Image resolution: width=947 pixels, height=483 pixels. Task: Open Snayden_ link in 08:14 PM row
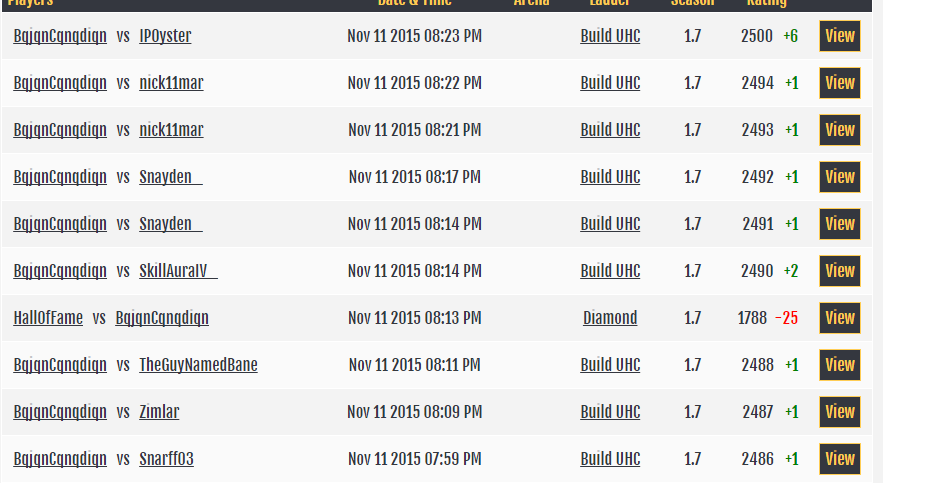click(171, 224)
